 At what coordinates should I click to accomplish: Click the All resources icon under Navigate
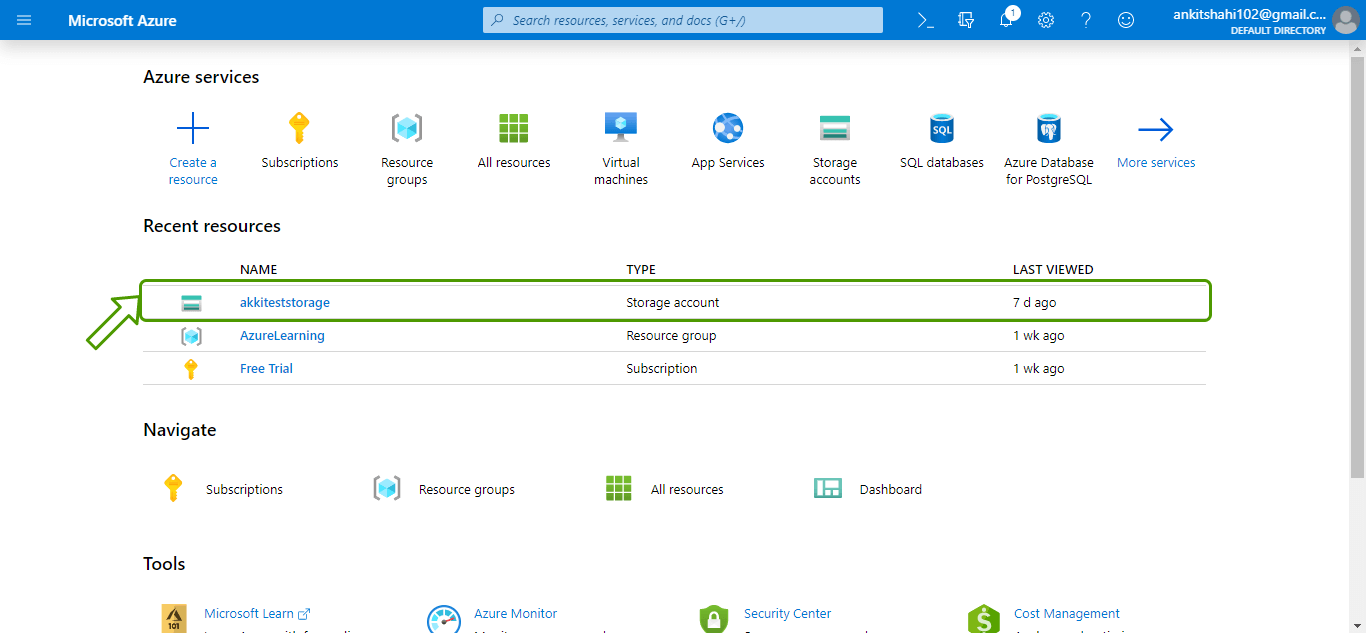619,488
